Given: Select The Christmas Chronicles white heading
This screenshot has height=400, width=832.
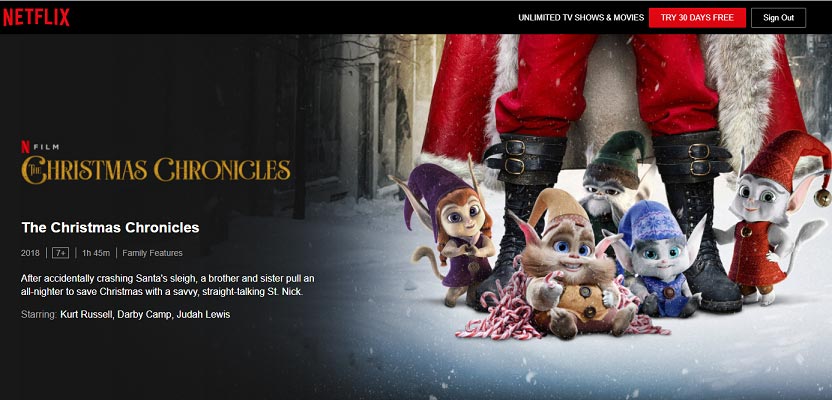Looking at the screenshot, I should [110, 228].
